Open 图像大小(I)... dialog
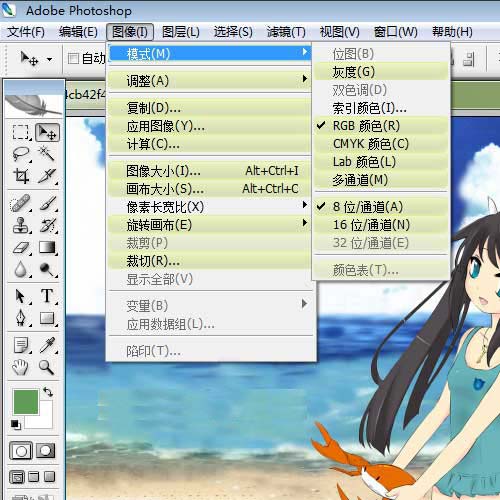The image size is (500, 500). [x=210, y=171]
